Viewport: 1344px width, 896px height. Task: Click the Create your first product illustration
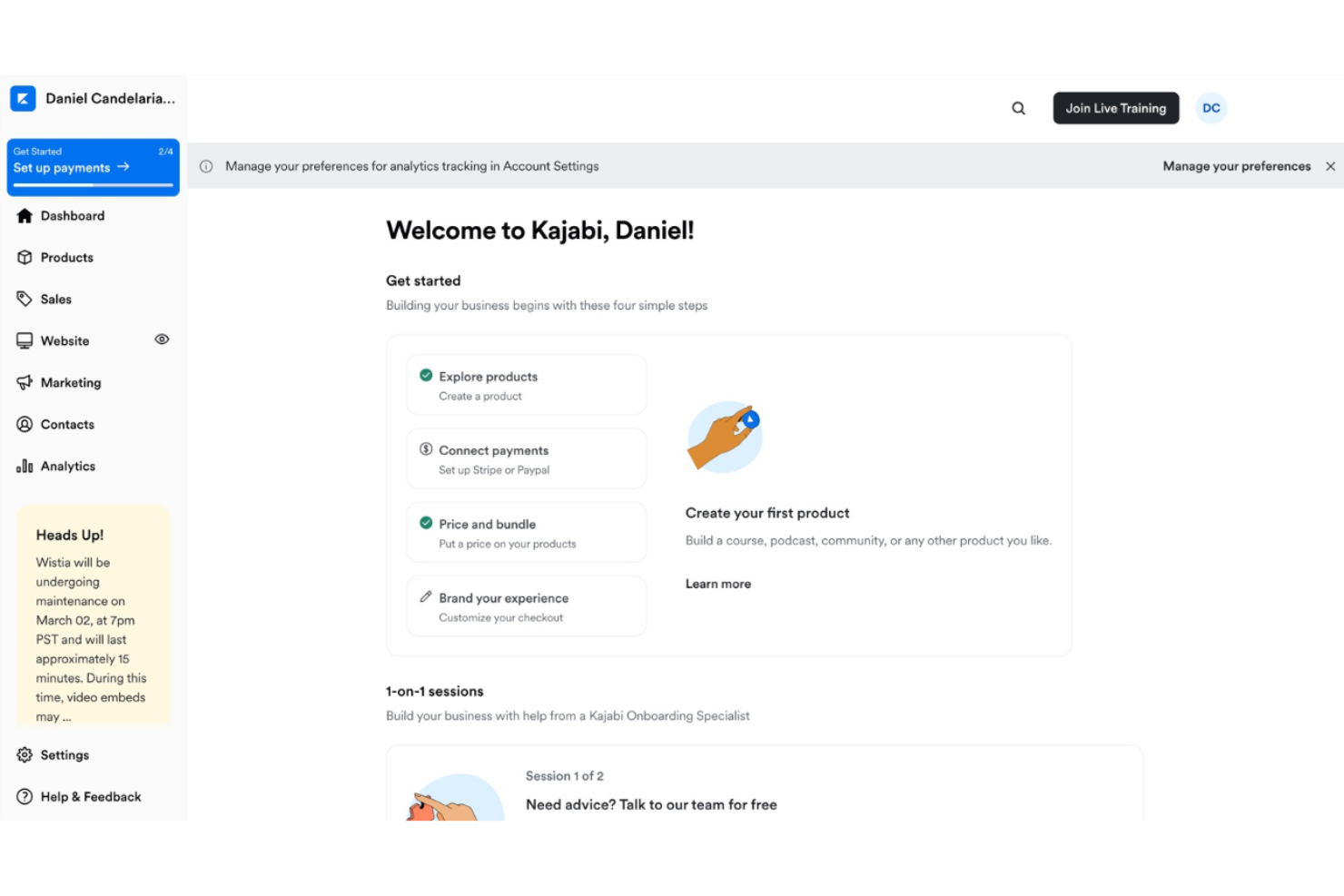click(725, 437)
